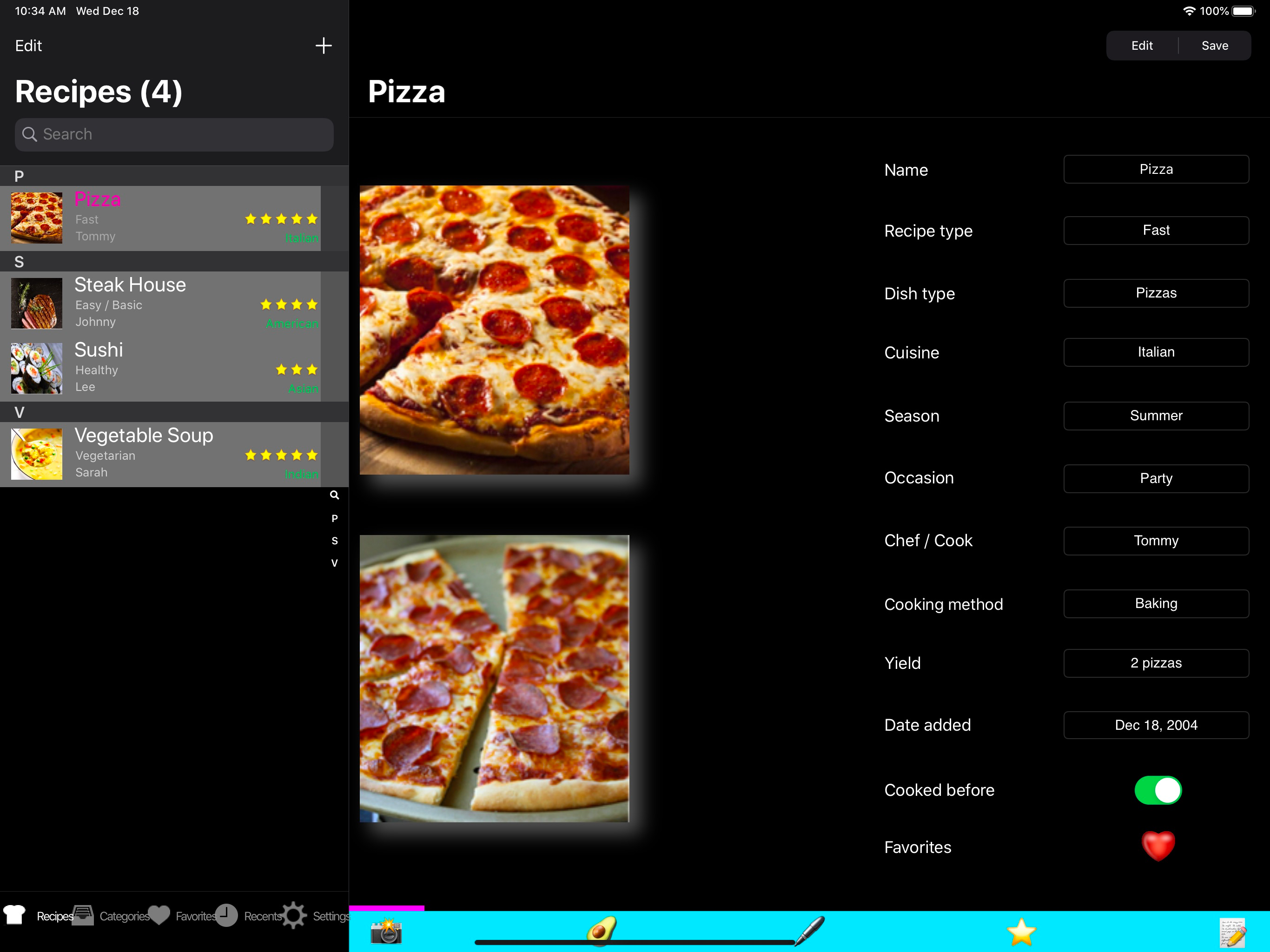Select the pen directions icon
This screenshot has width=1270, height=952.
pos(810,930)
